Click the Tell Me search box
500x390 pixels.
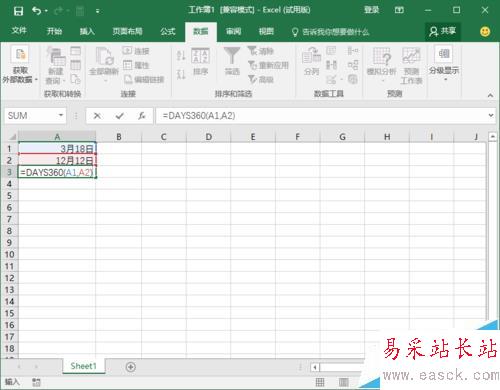pos(330,32)
